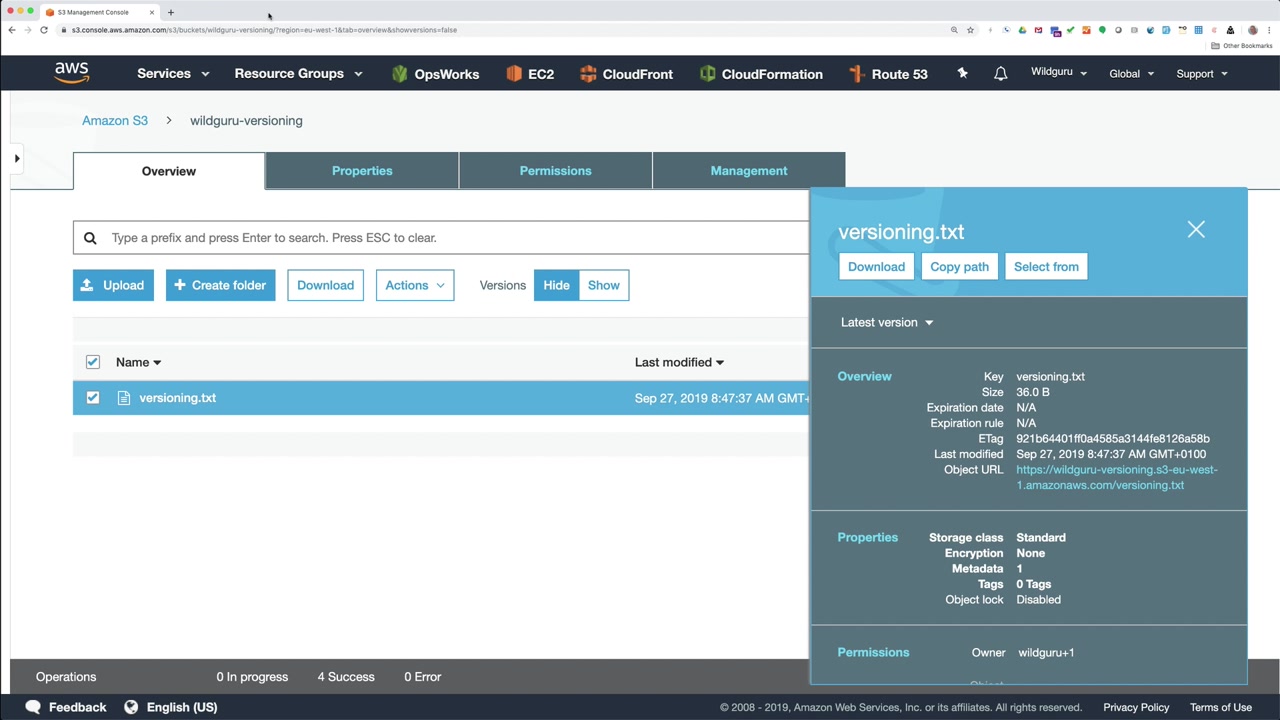Bookmark this page with the star
The width and height of the screenshot is (1280, 720).
point(970,30)
